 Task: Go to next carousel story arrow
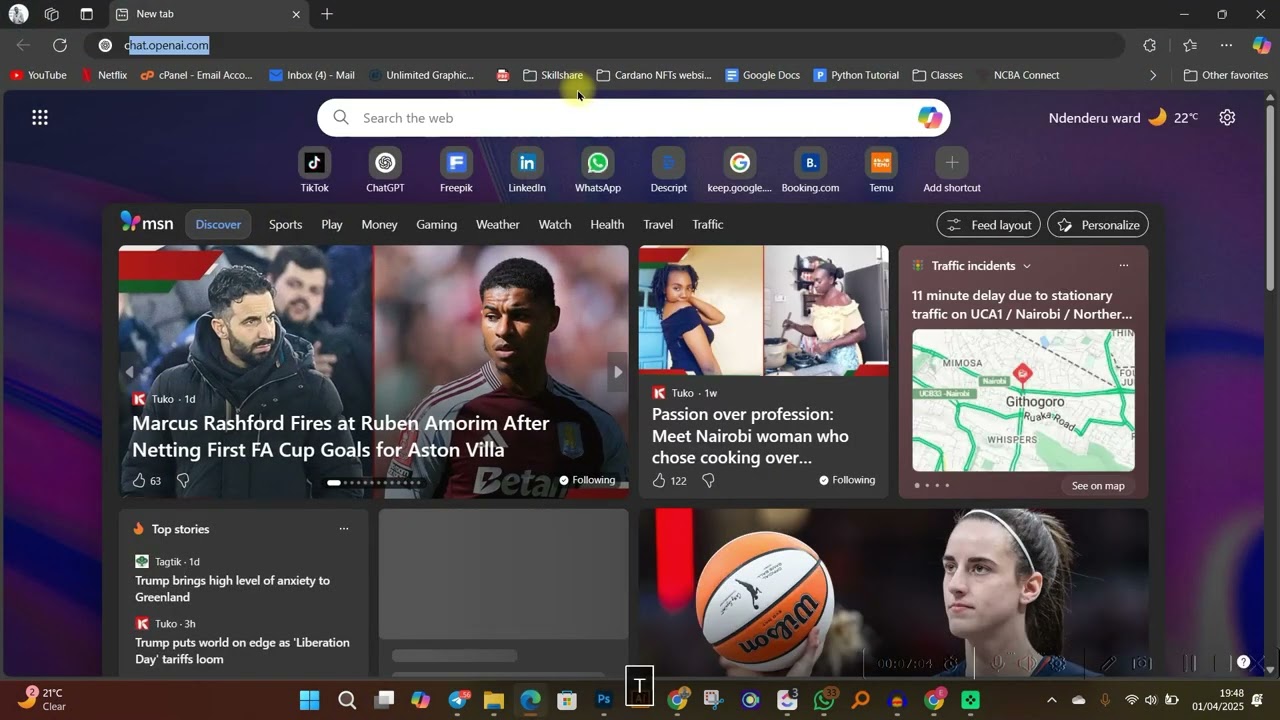pyautogui.click(x=617, y=372)
